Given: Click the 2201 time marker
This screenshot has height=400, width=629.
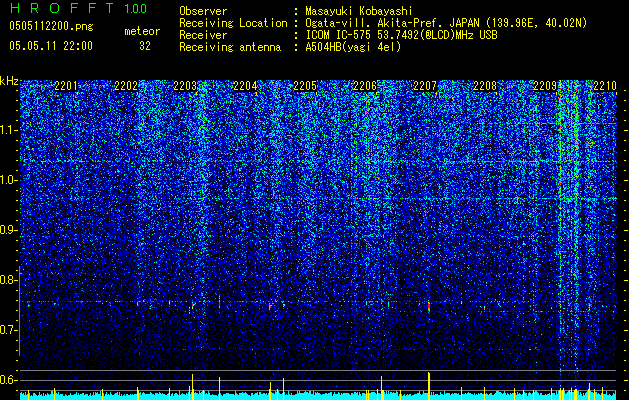Looking at the screenshot, I should click(66, 86).
